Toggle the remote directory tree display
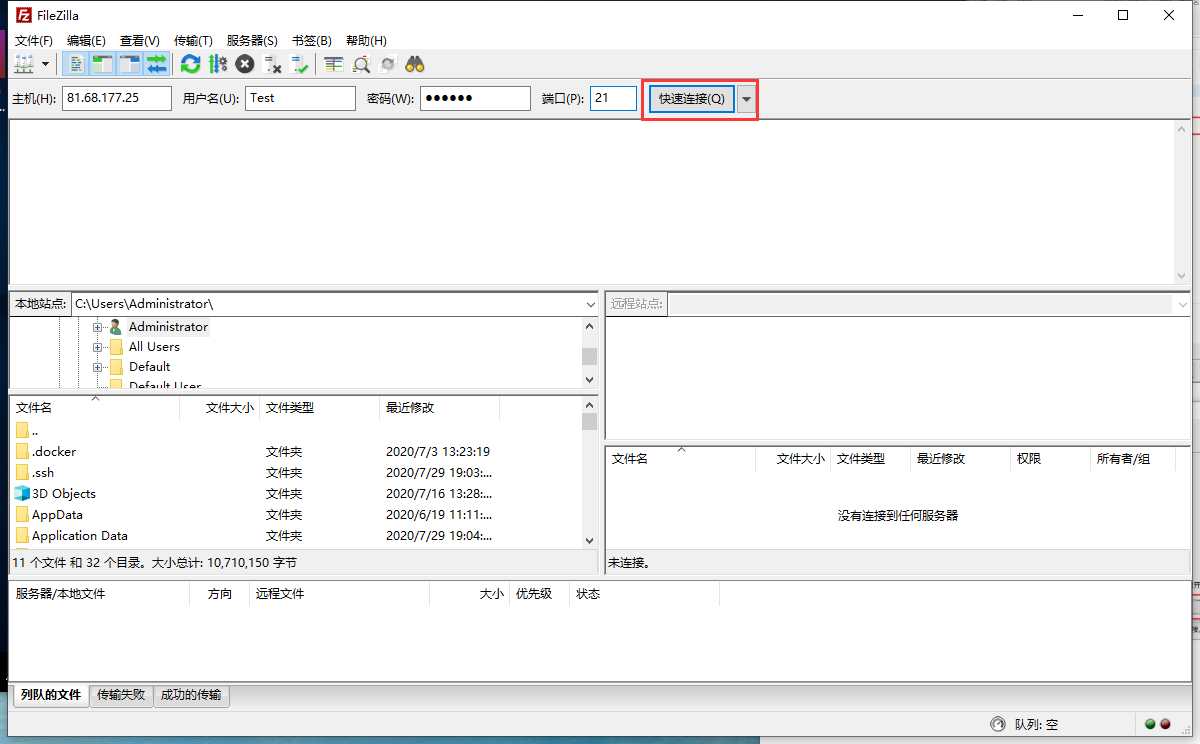 point(129,64)
